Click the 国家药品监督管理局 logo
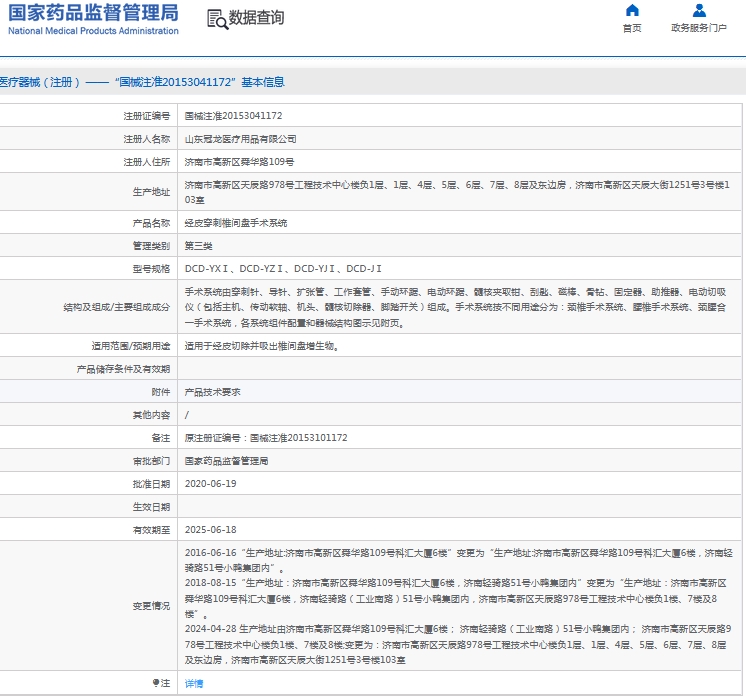The height and width of the screenshot is (696, 746). pos(93,13)
